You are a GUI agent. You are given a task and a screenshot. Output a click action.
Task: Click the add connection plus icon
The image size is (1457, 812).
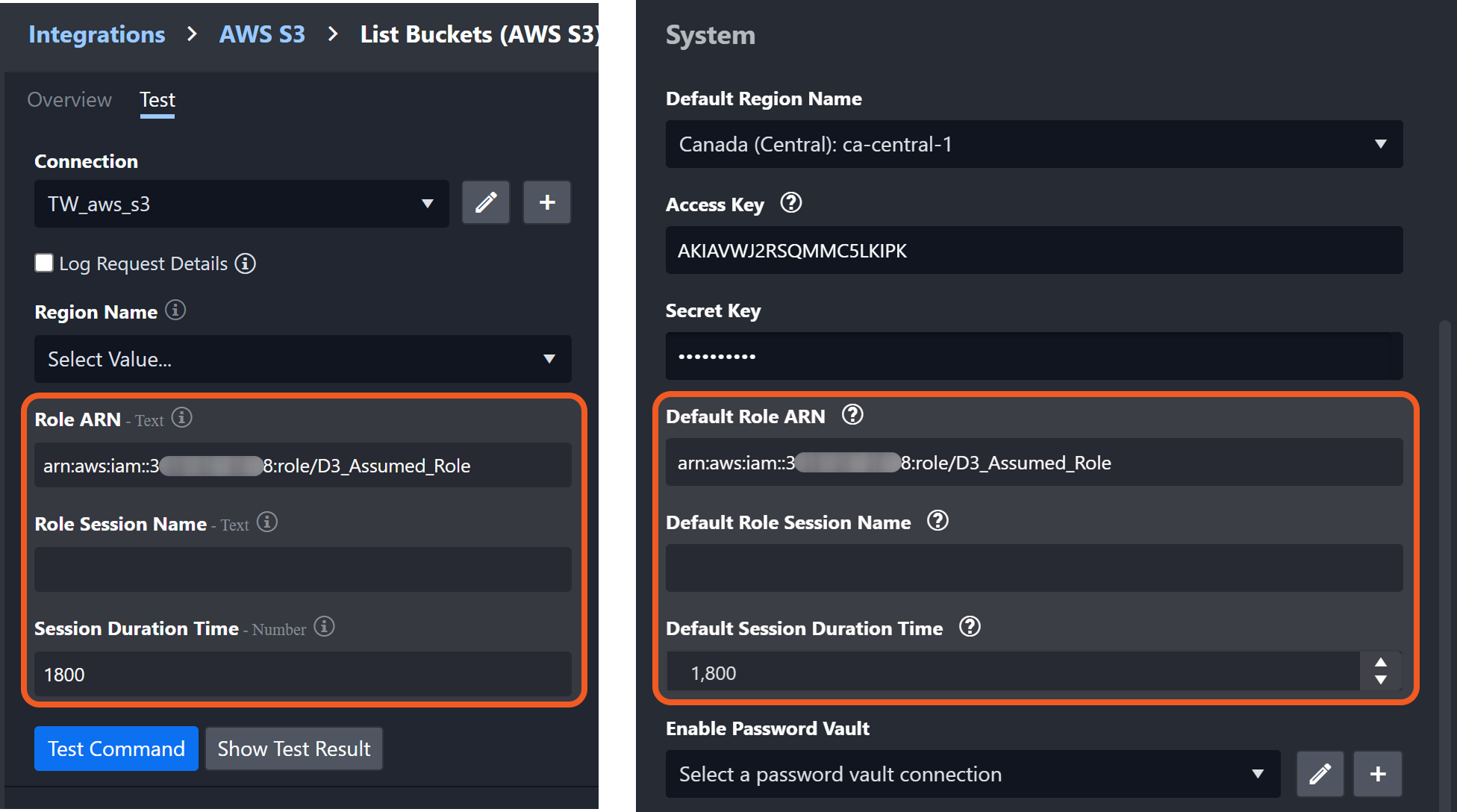pyautogui.click(x=546, y=202)
